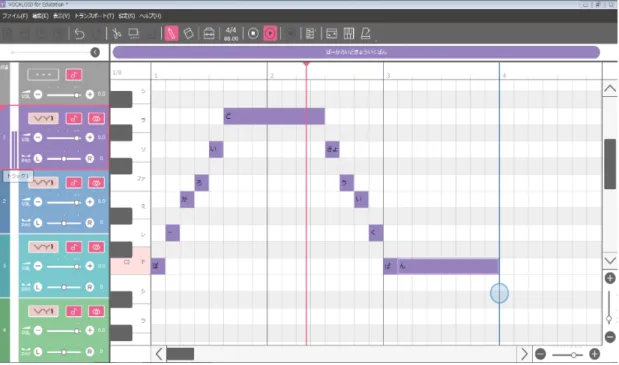Pan purple track 1 left with L button
619x365 pixels.
click(38, 159)
